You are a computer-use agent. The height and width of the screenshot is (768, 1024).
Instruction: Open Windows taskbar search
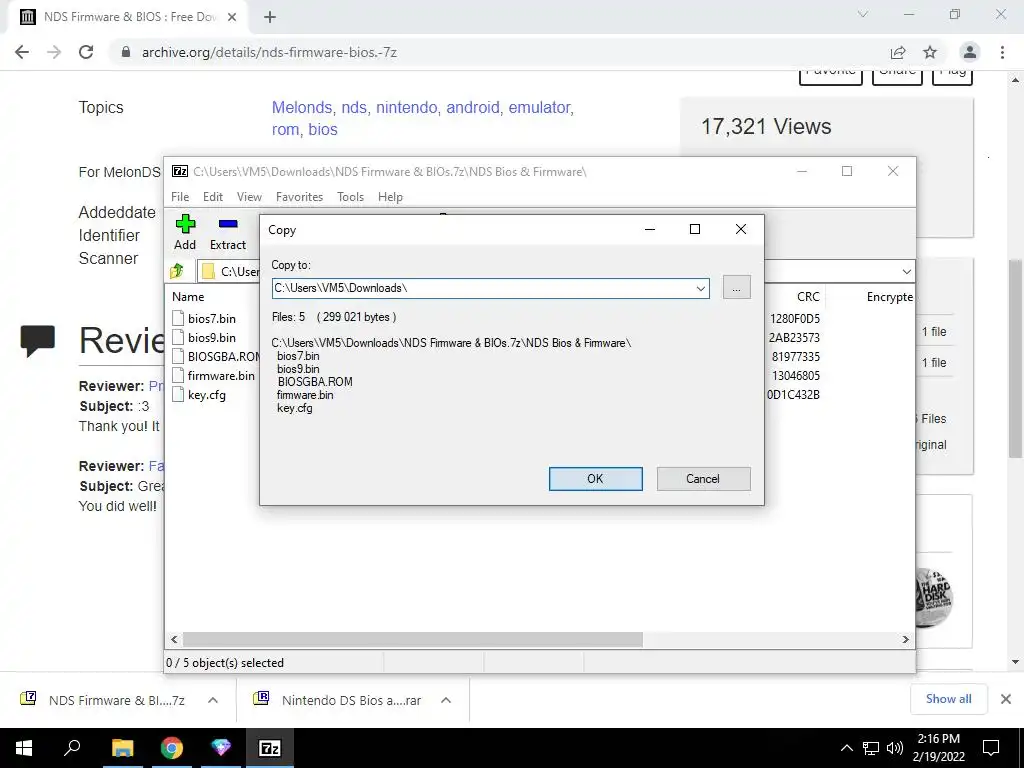tap(72, 748)
